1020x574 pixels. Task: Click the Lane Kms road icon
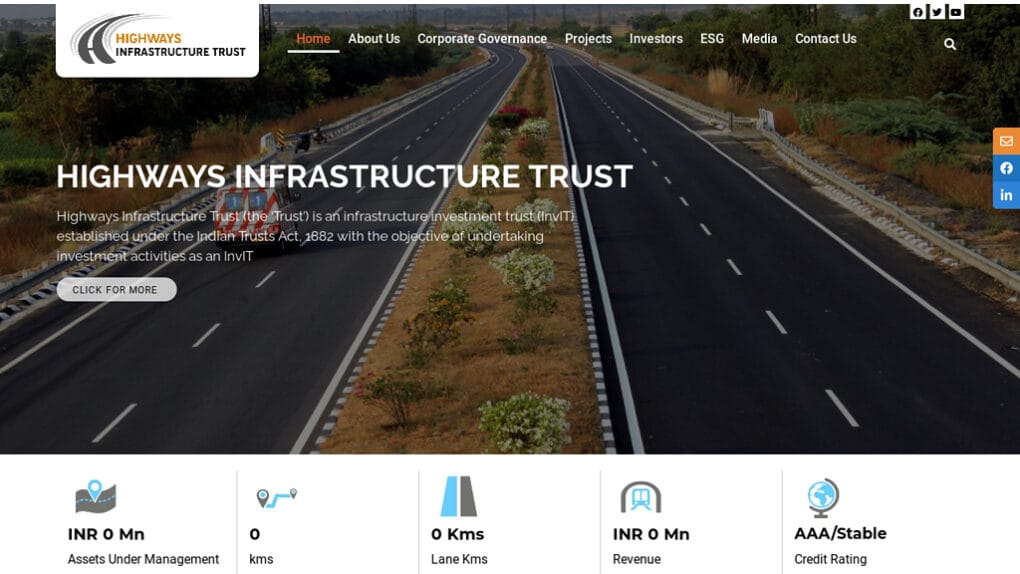(x=459, y=497)
